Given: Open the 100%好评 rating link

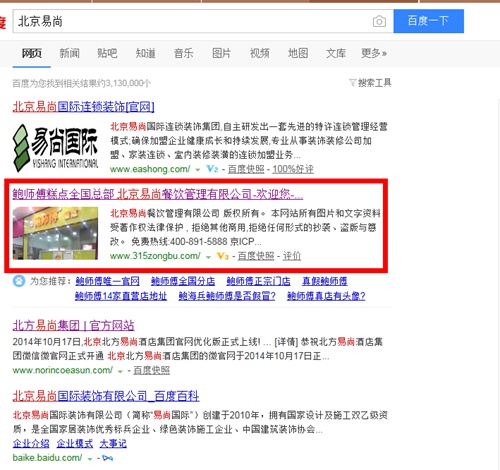Looking at the screenshot, I should 293,169.
